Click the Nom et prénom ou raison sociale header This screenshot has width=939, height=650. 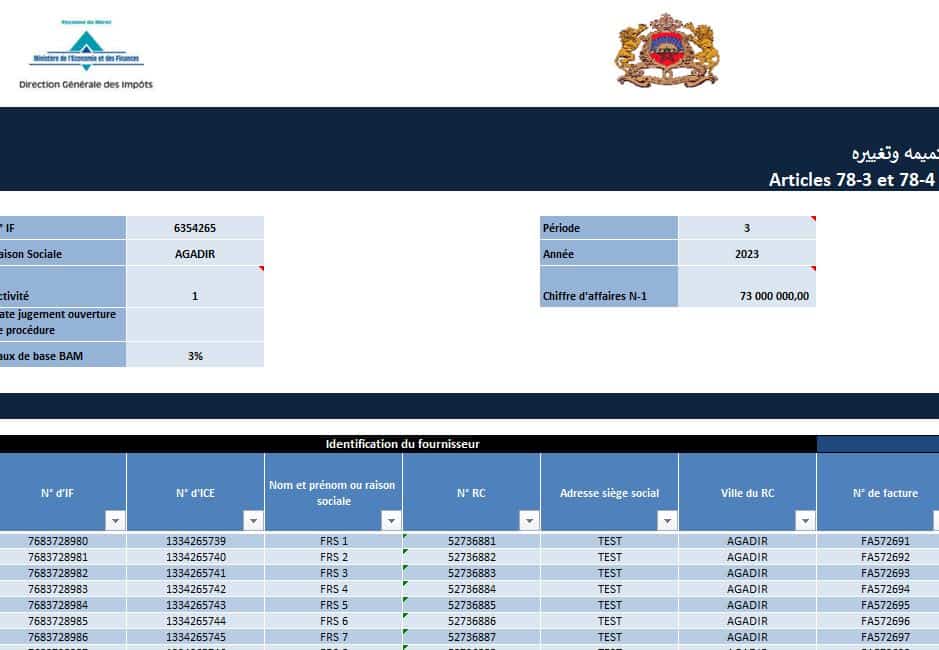click(x=333, y=492)
